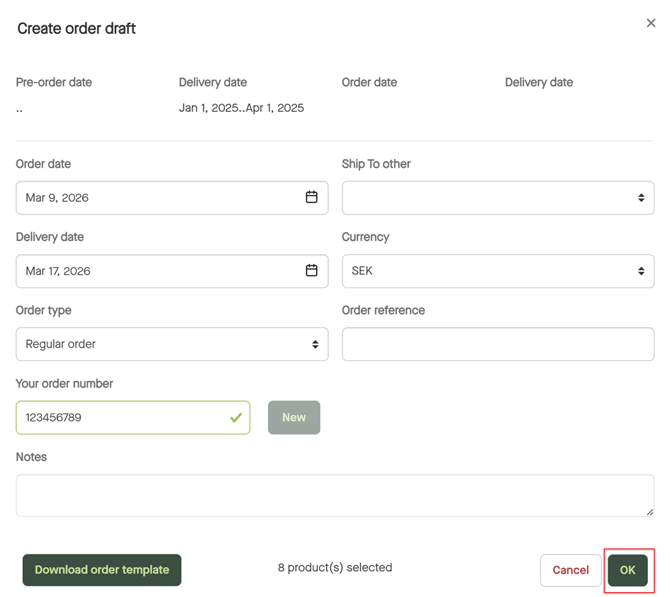Click the 8 product(s) selected text
670x597 pixels.
point(335,568)
